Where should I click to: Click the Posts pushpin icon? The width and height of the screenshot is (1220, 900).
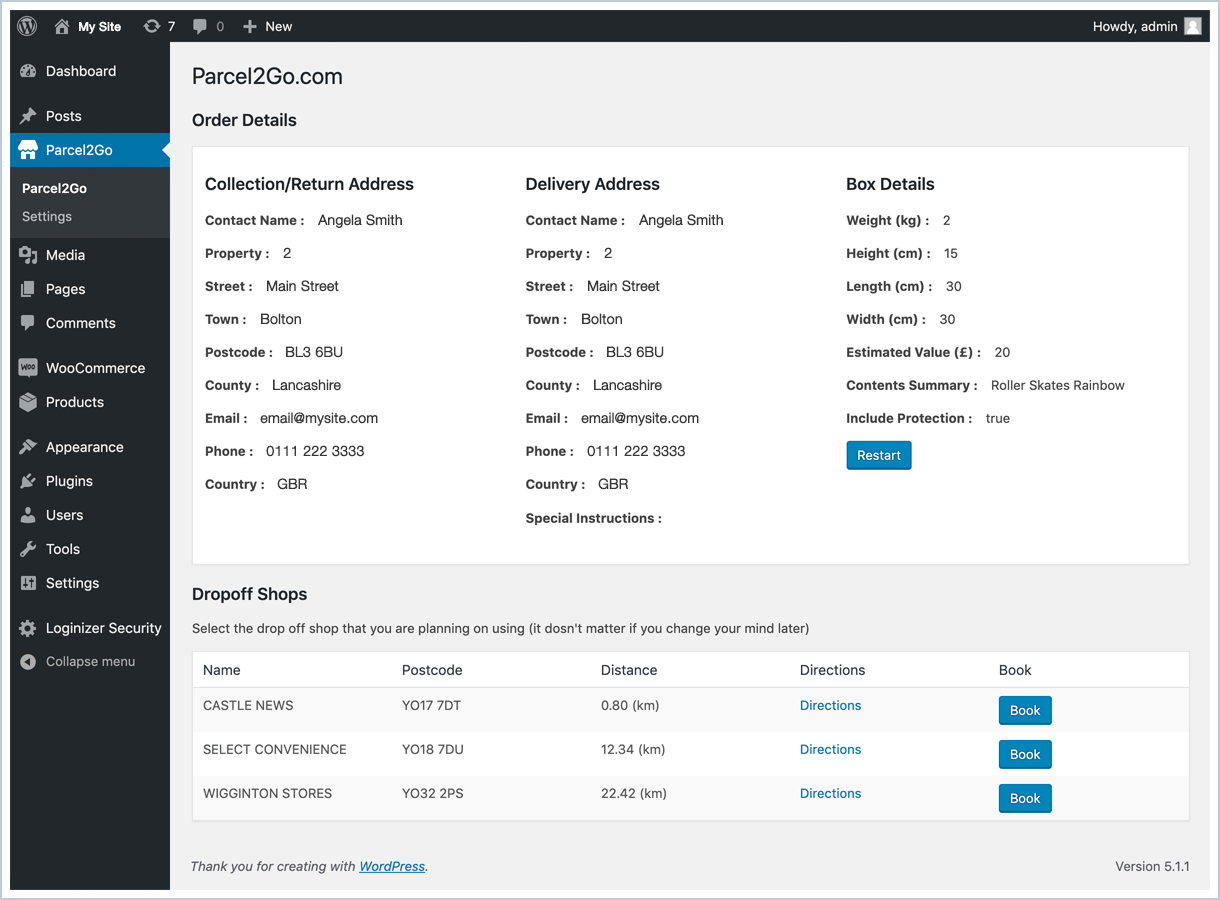(28, 116)
